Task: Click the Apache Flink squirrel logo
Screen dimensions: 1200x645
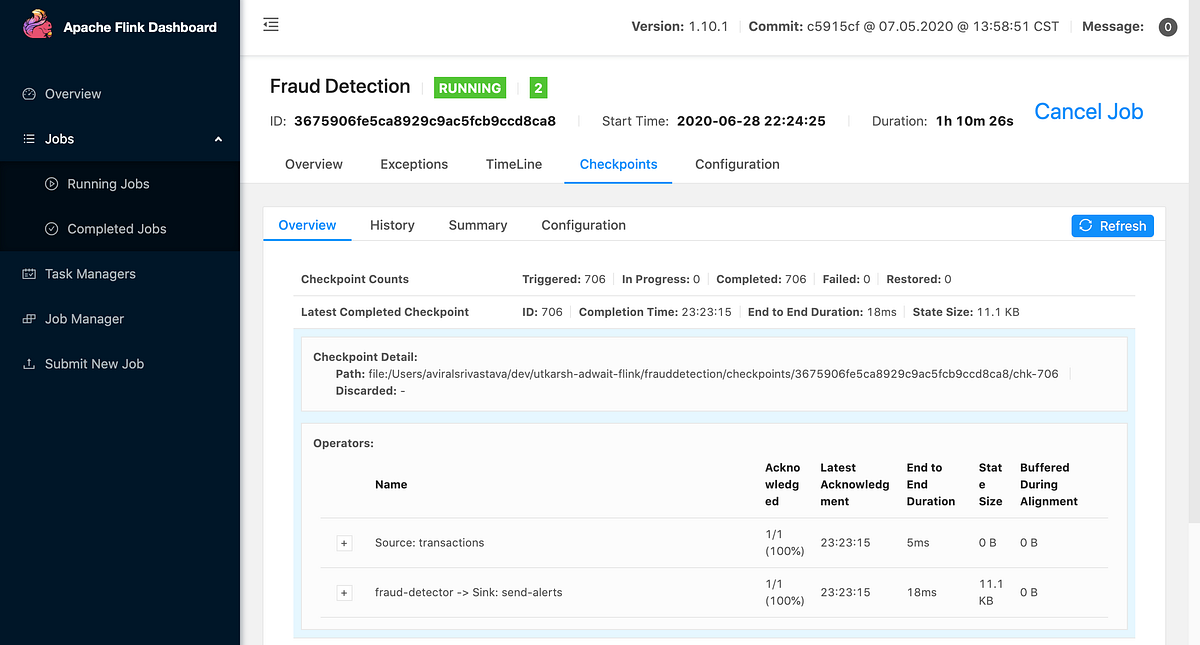Action: coord(37,24)
